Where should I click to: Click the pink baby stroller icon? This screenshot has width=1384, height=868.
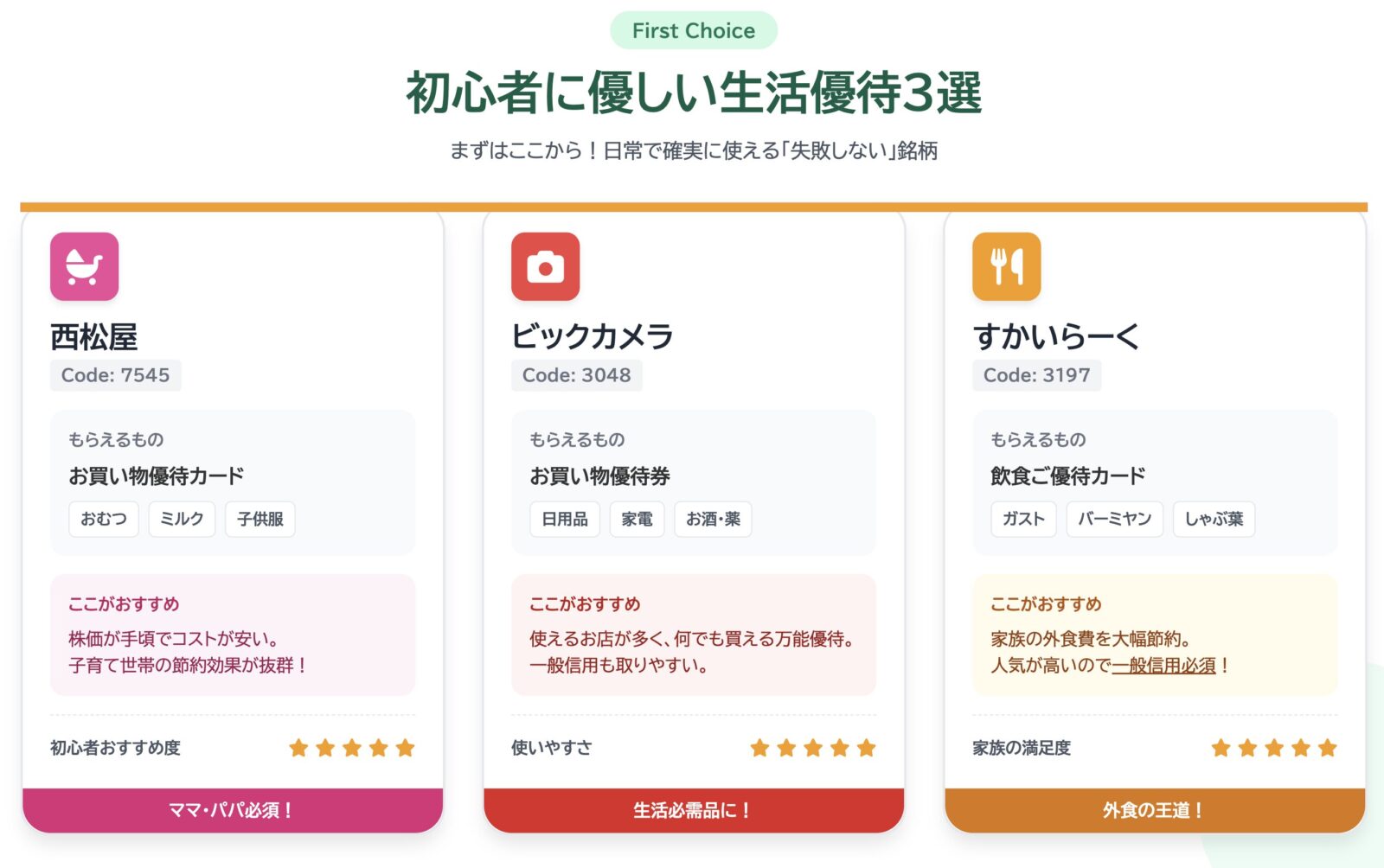pyautogui.click(x=84, y=266)
